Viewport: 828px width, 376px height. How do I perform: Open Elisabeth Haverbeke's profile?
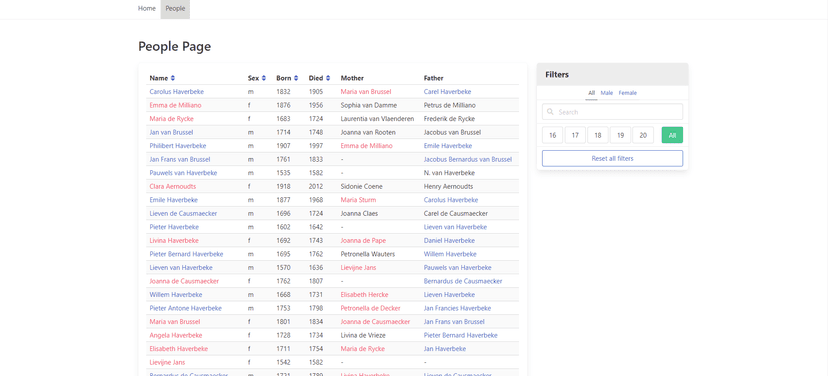coord(178,349)
